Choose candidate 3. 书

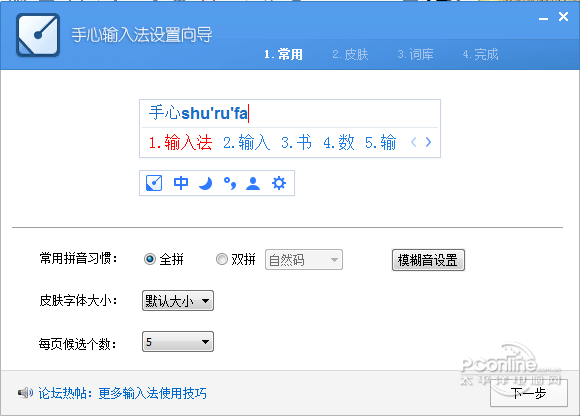(x=296, y=142)
